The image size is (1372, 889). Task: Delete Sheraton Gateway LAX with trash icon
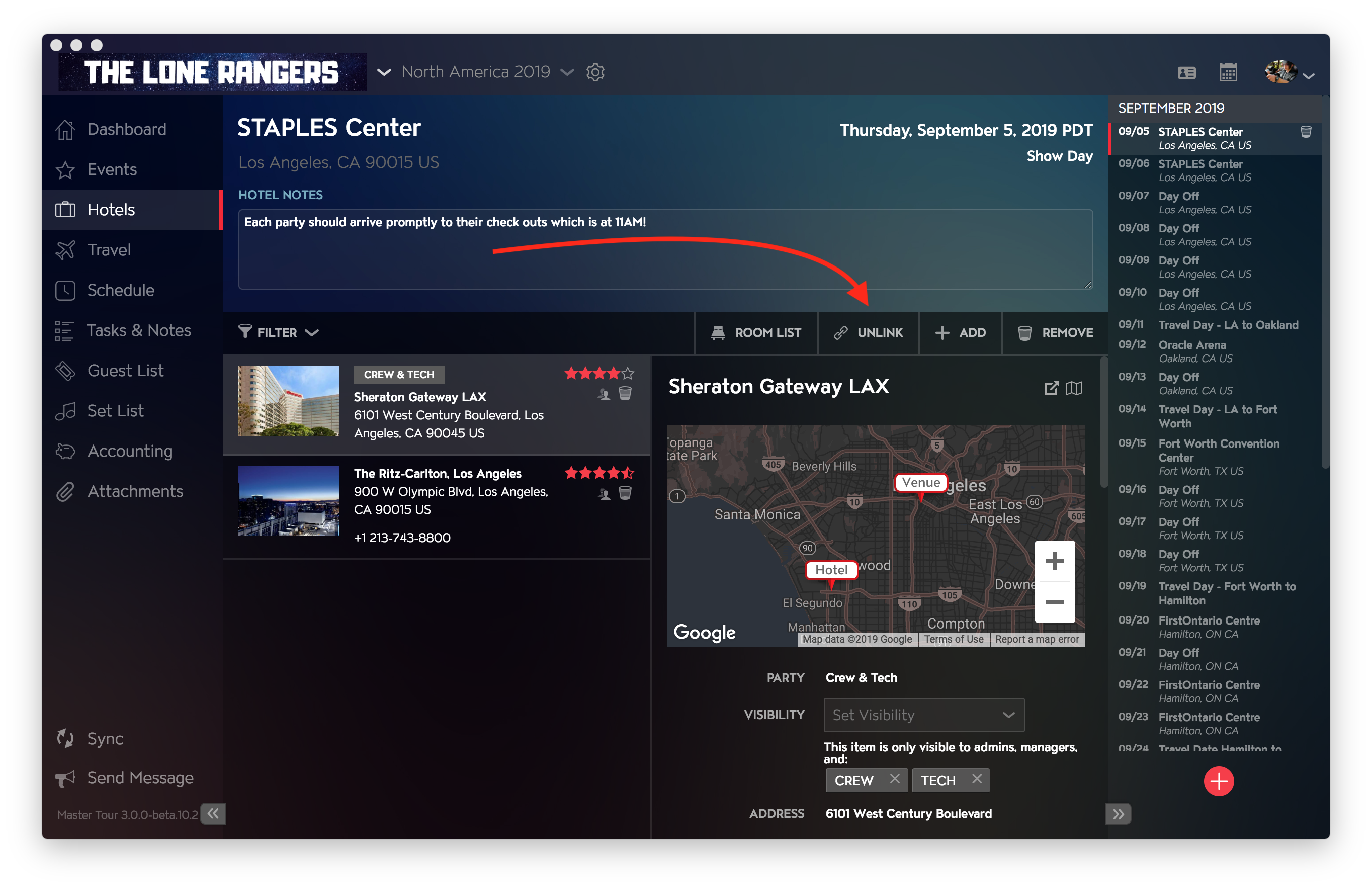click(x=625, y=394)
